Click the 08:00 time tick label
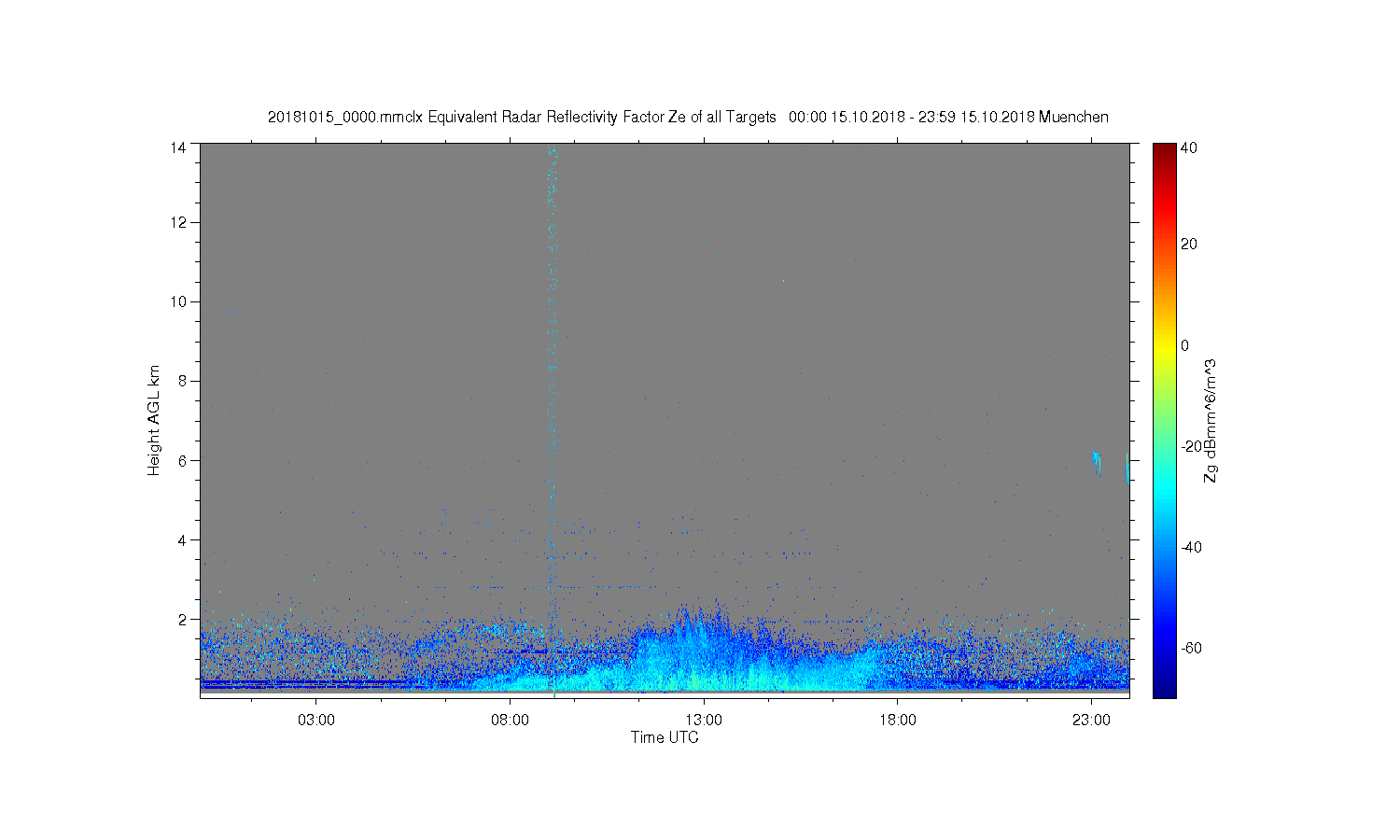The image size is (1400, 840). pyautogui.click(x=511, y=721)
